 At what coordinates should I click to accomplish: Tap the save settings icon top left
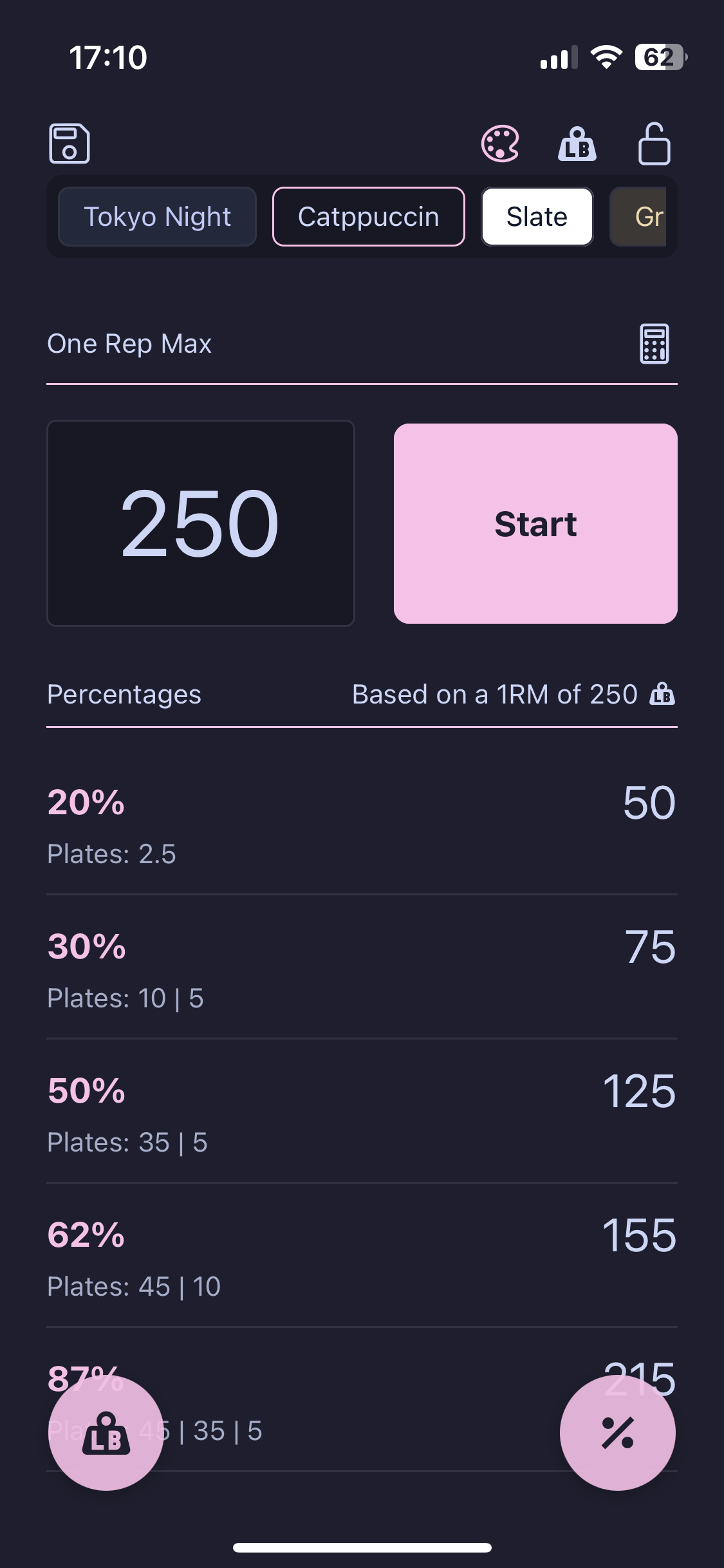(x=71, y=145)
